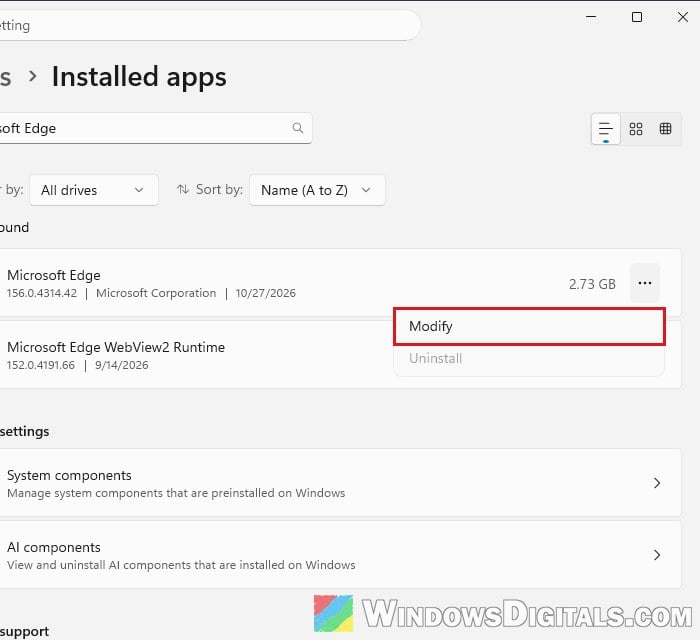Click the installed apps search field
Image resolution: width=700 pixels, height=640 pixels.
click(155, 129)
